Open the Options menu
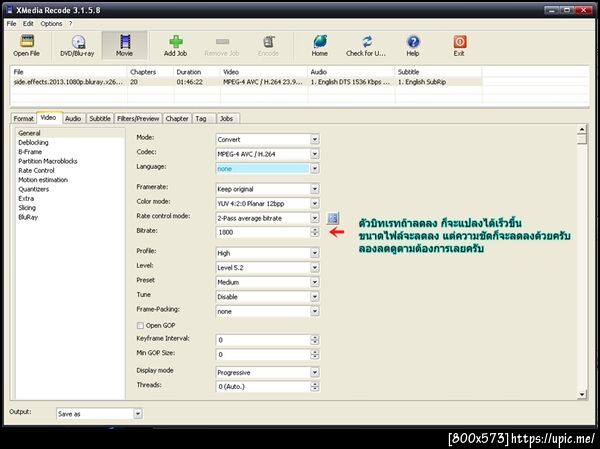The height and width of the screenshot is (449, 600). 51,24
